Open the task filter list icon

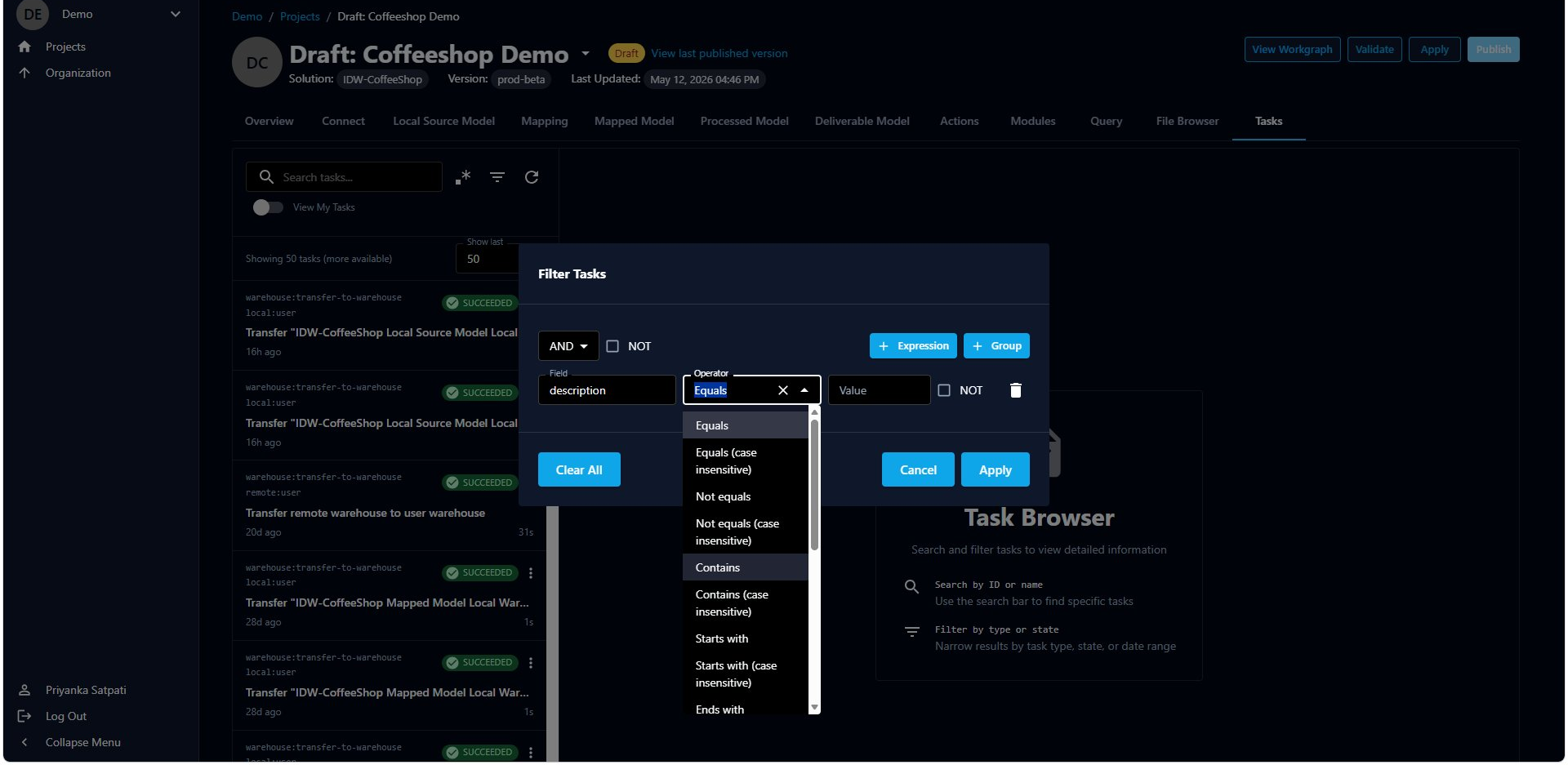[x=497, y=177]
